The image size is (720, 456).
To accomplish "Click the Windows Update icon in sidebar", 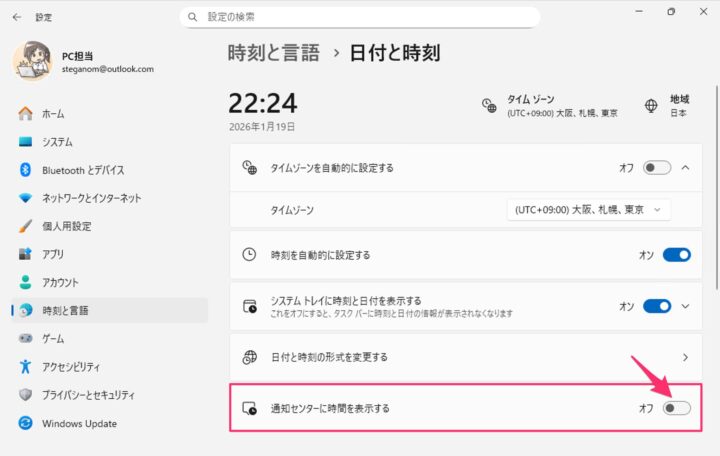I will point(26,423).
